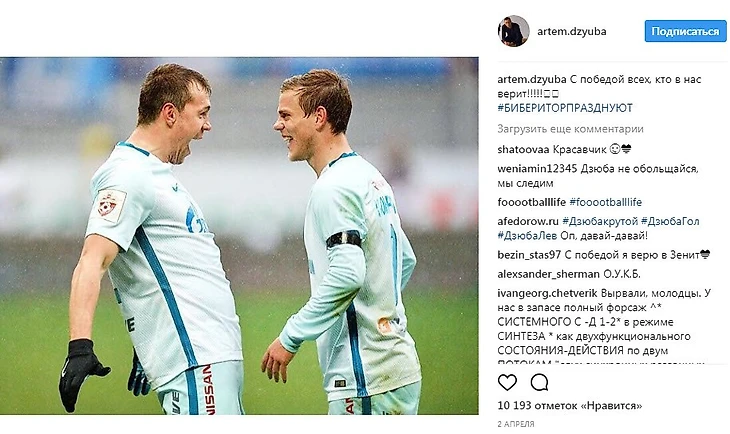Visit alexsander_sherman commenter profile
The image size is (730, 434).
[x=548, y=274]
